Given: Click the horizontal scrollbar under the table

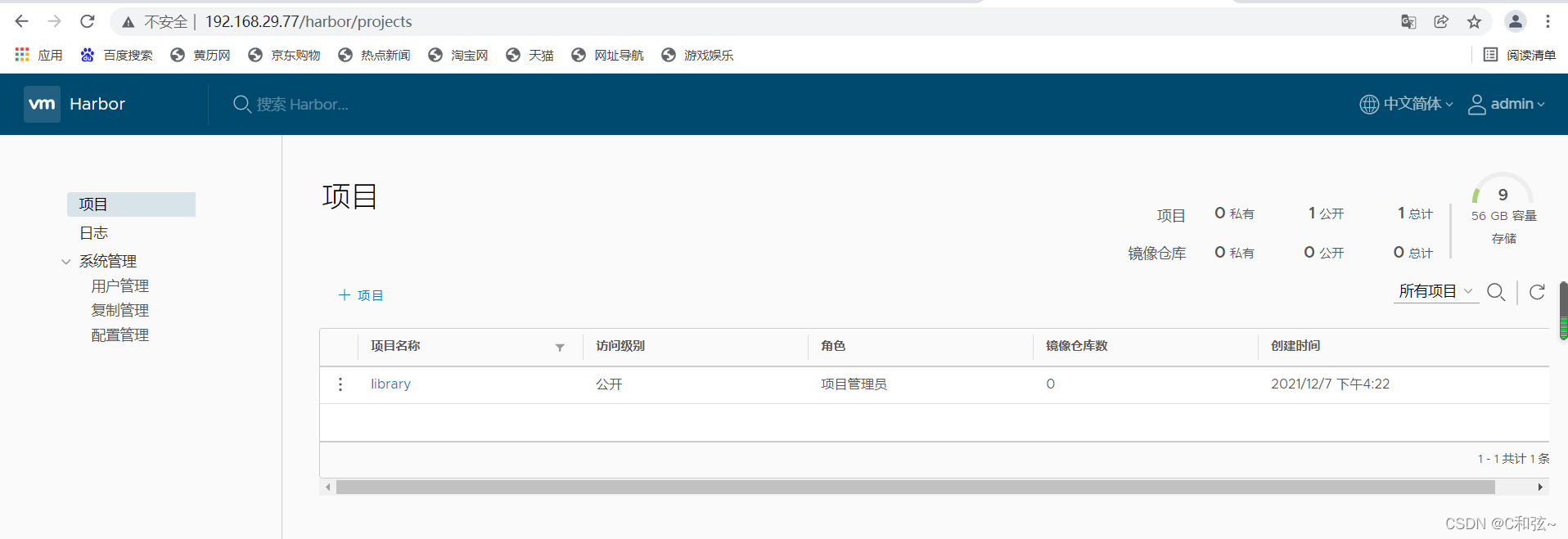Looking at the screenshot, I should pyautogui.click(x=915, y=487).
